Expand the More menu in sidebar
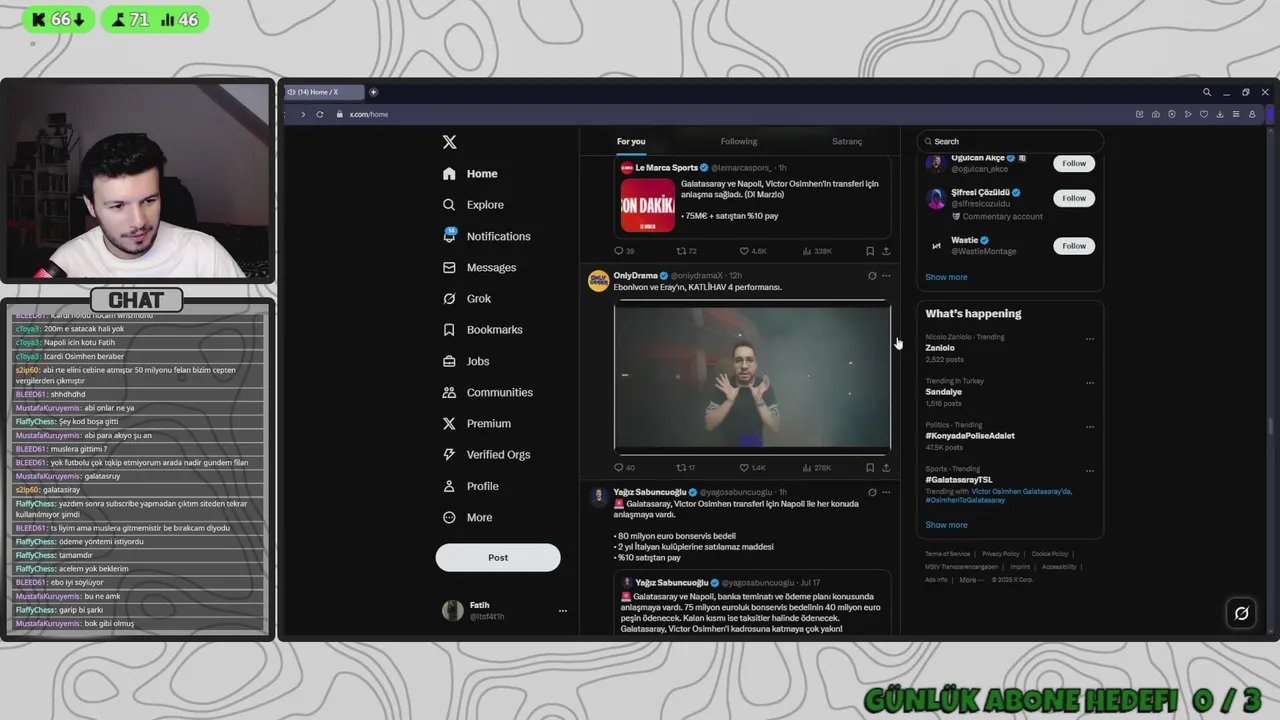The width and height of the screenshot is (1280, 720). click(x=467, y=517)
